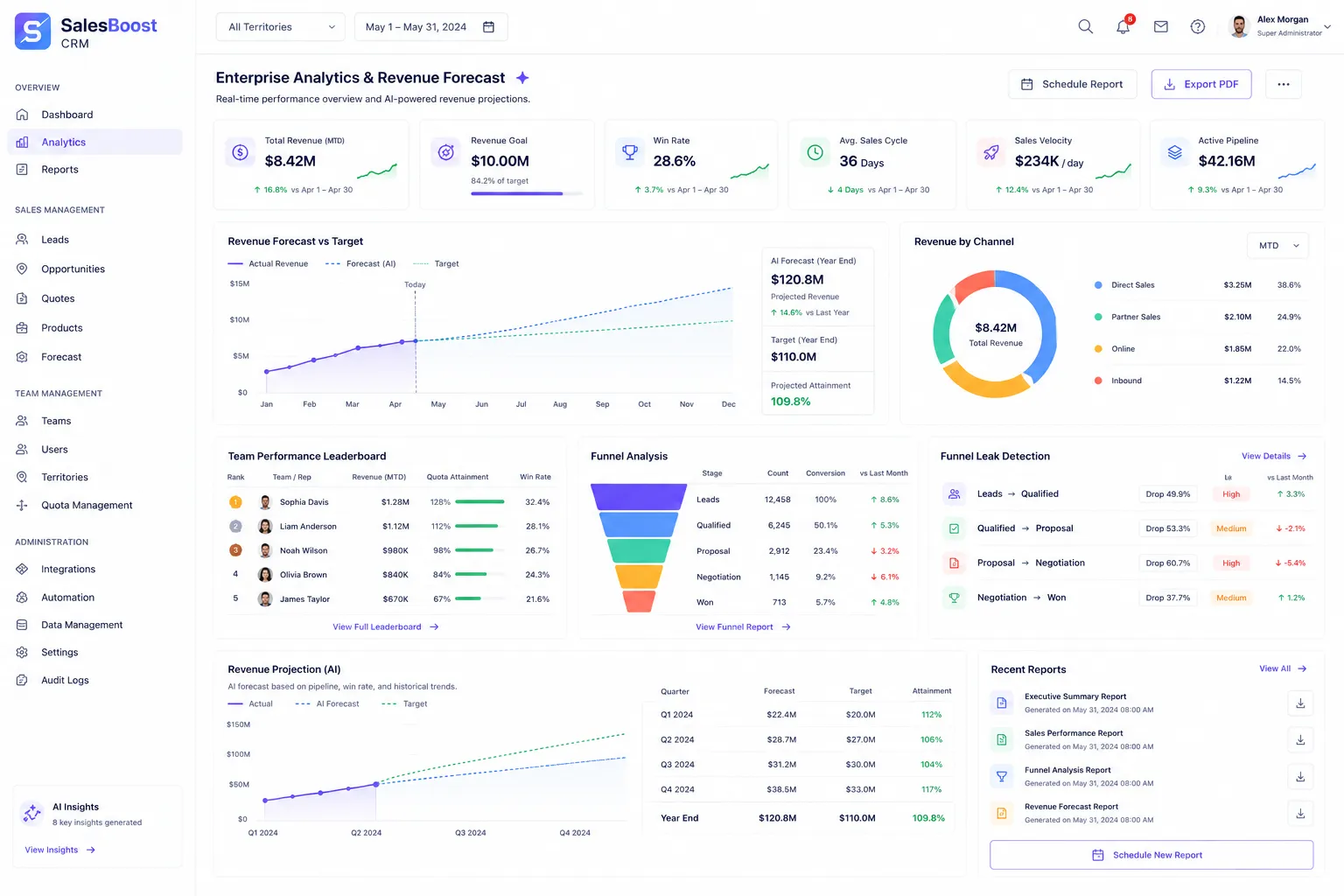Click the Export PDF button
Viewport: 1344px width, 896px height.
[x=1201, y=84]
